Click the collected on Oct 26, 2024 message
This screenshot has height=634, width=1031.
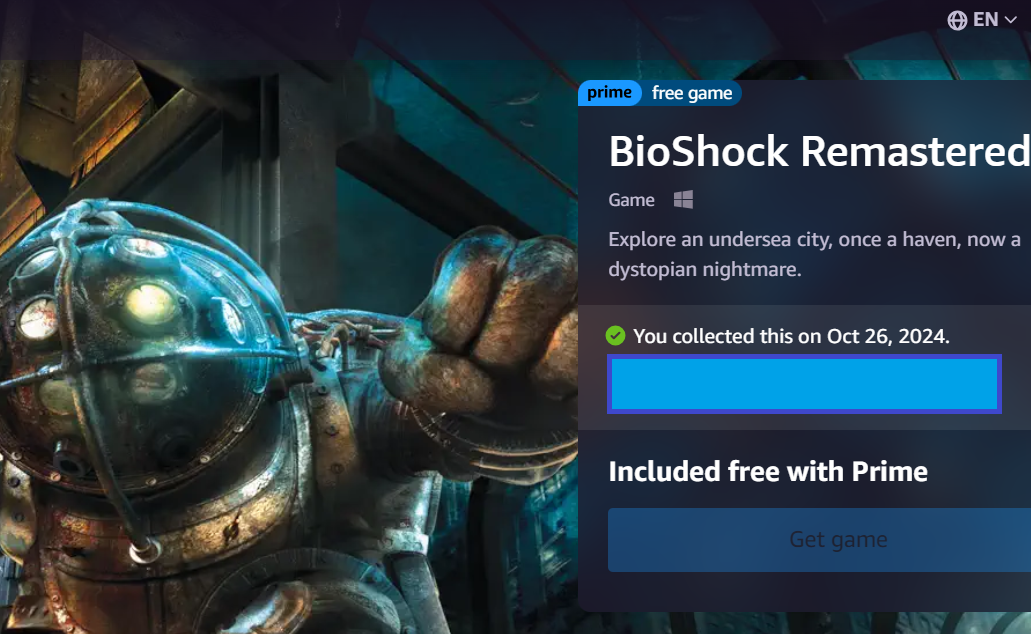[x=791, y=336]
